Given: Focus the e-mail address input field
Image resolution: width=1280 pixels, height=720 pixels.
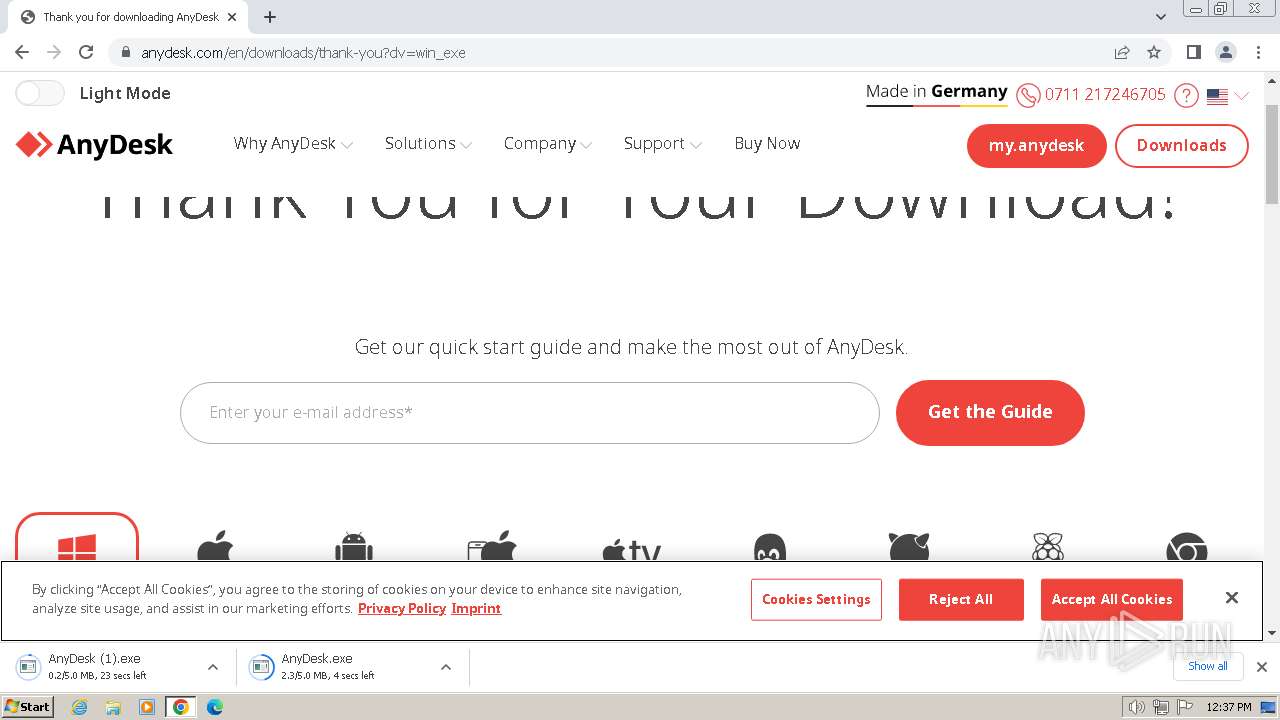Looking at the screenshot, I should coord(529,412).
